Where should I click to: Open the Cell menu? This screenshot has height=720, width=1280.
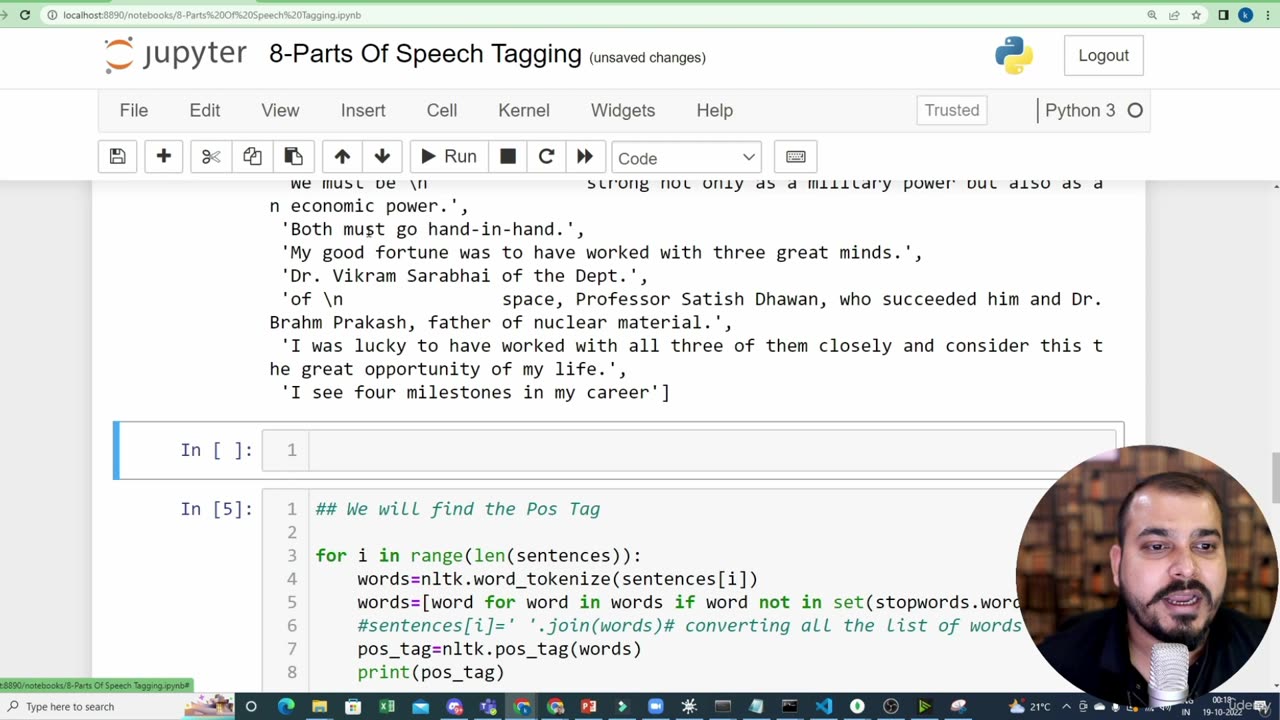442,110
